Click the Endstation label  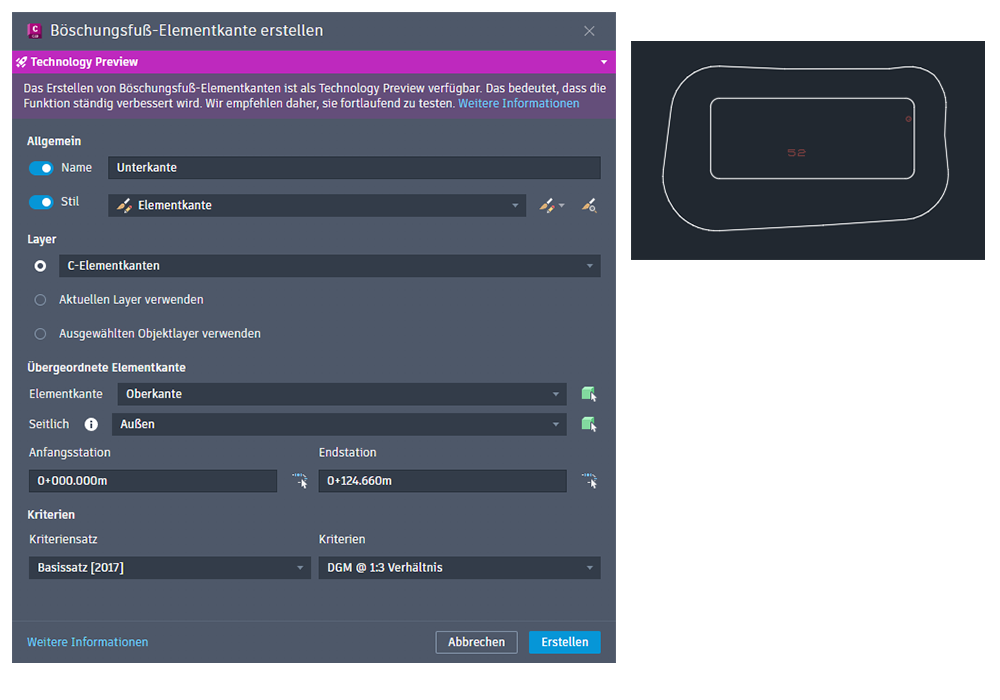[348, 453]
